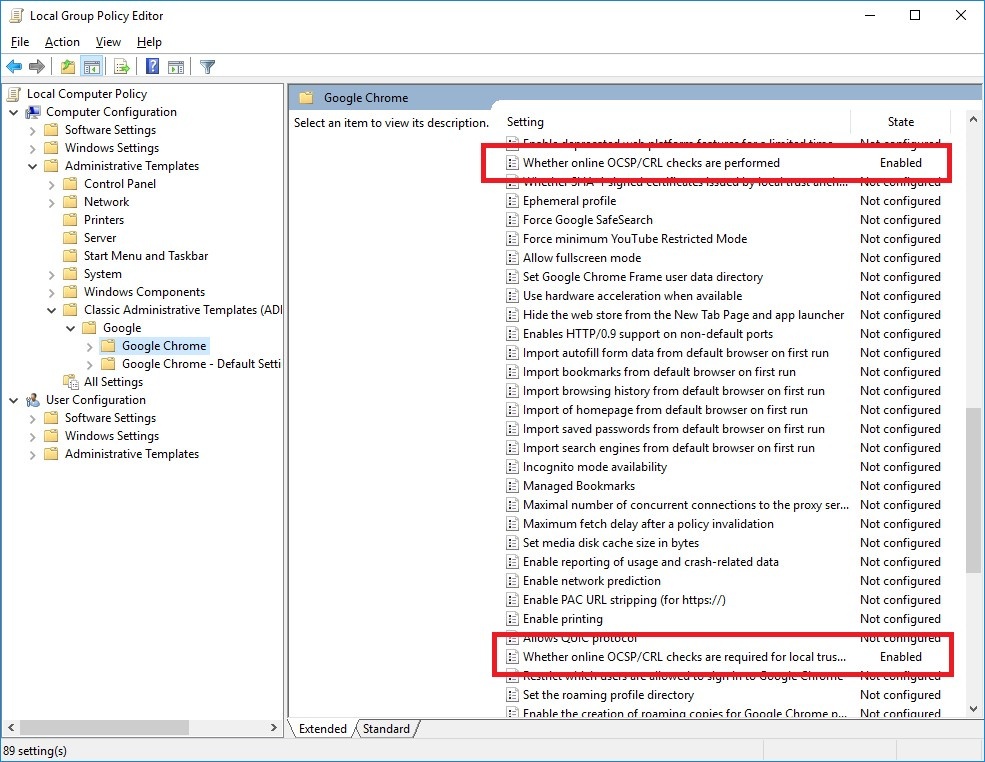The width and height of the screenshot is (985, 762).
Task: Collapse the Google folder node
Action: [70, 329]
